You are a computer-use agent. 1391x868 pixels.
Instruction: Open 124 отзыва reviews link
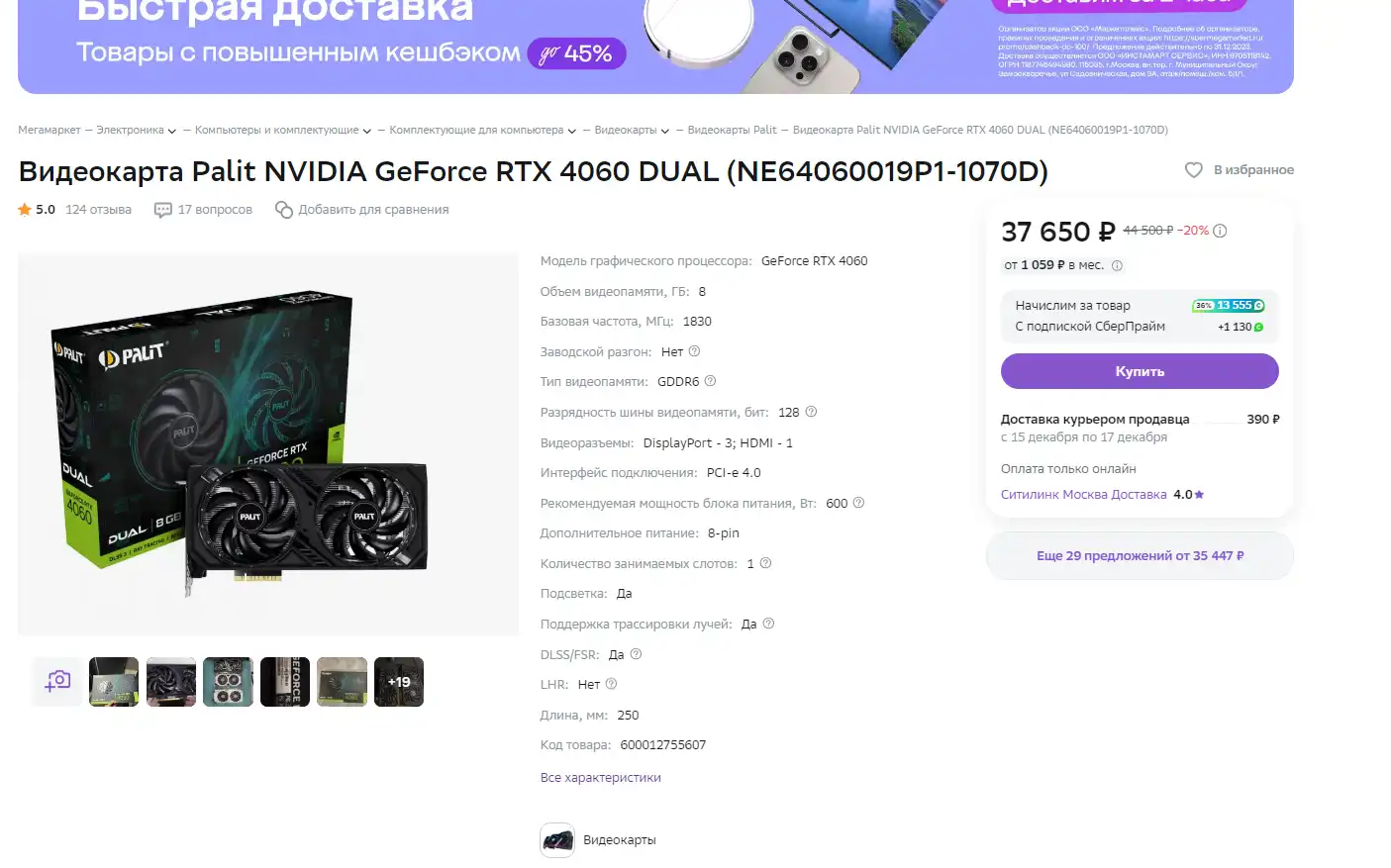coord(98,210)
